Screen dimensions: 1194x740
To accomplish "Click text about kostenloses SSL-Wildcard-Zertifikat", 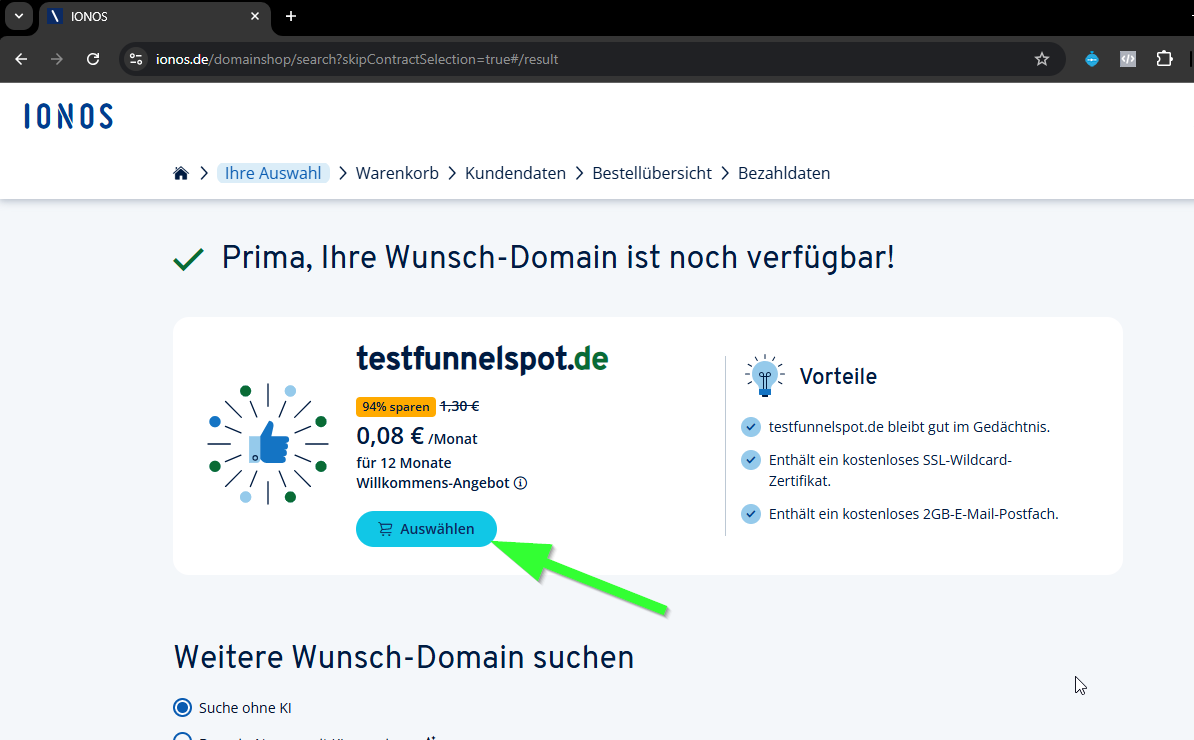I will tap(890, 470).
